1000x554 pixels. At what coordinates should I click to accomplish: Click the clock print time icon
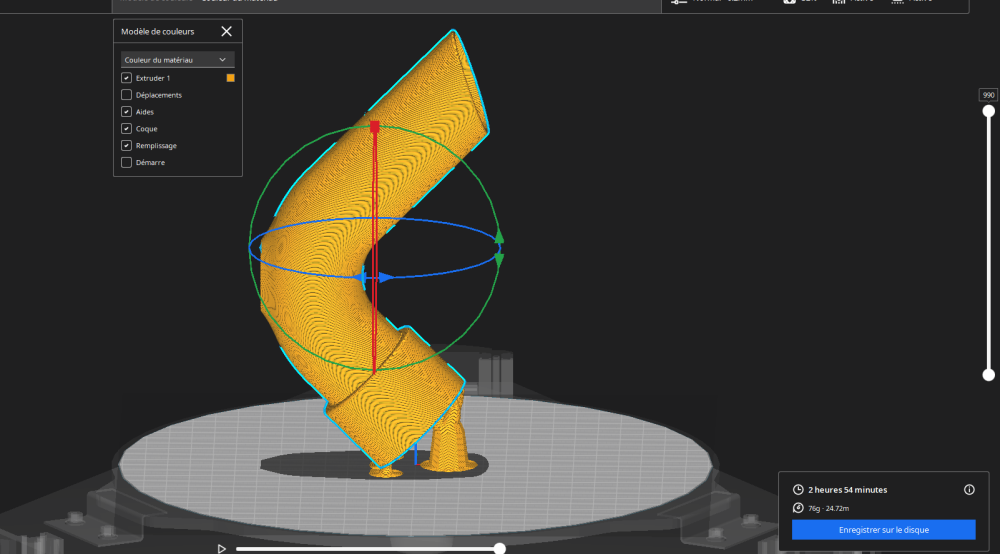797,490
